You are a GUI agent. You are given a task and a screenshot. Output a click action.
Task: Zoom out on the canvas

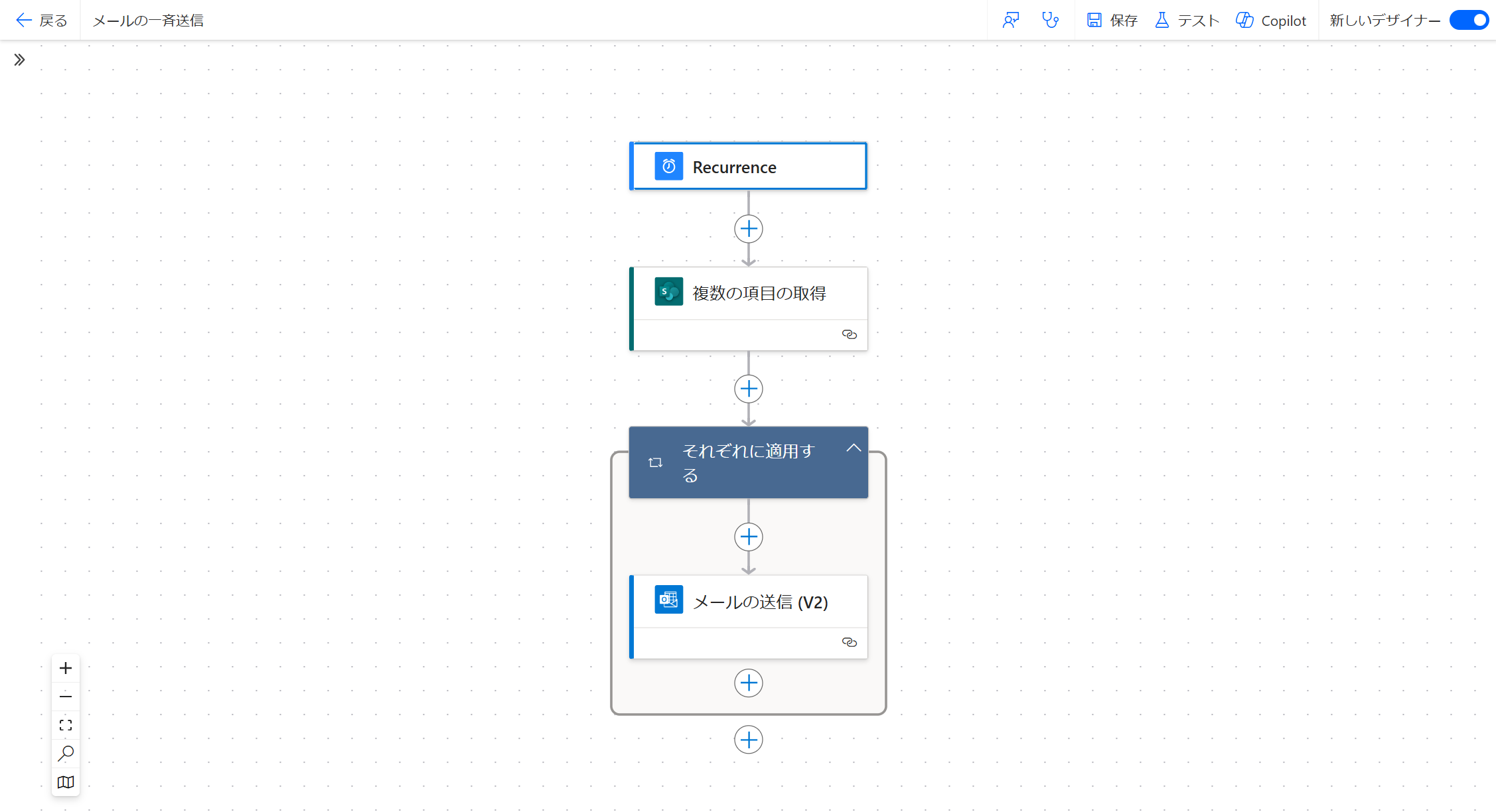(x=66, y=697)
